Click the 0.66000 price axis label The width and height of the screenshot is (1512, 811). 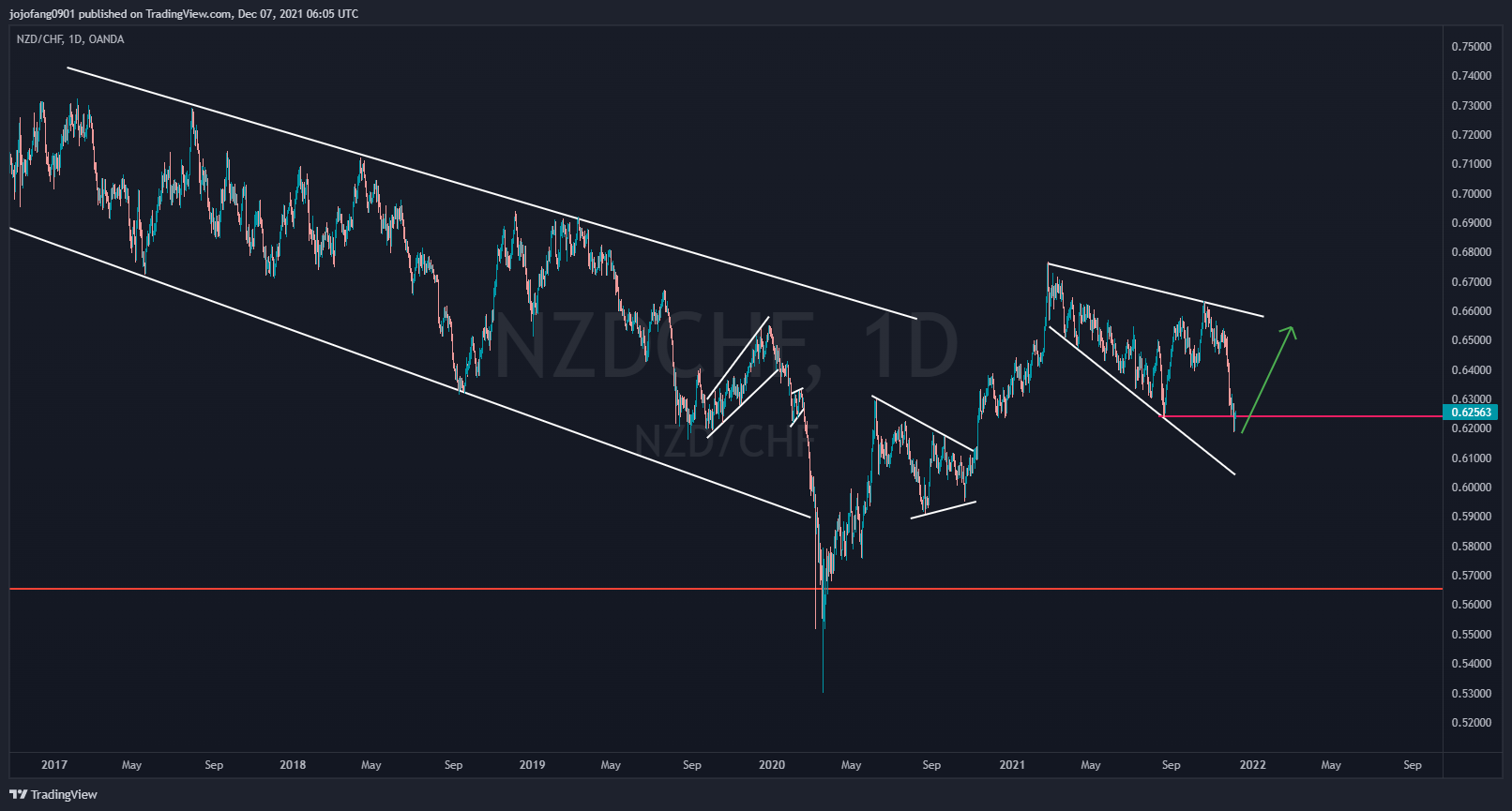coord(1471,311)
